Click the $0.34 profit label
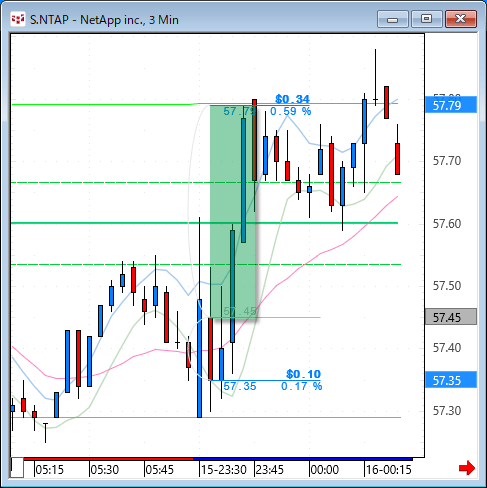The image size is (487, 488). (x=292, y=99)
